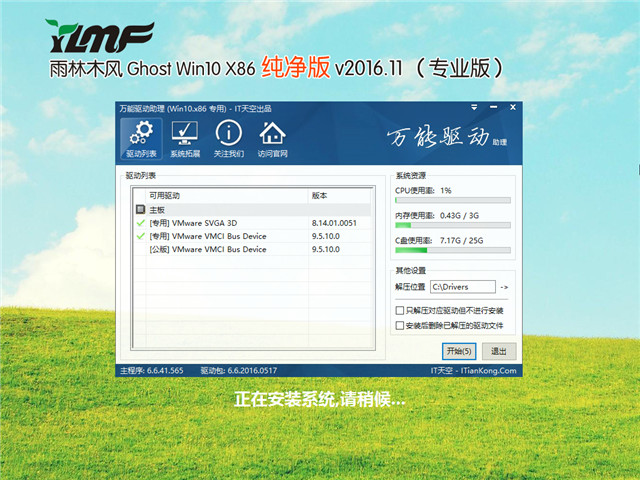
Task: Open the 访问官网 home icon
Action: coord(272,138)
